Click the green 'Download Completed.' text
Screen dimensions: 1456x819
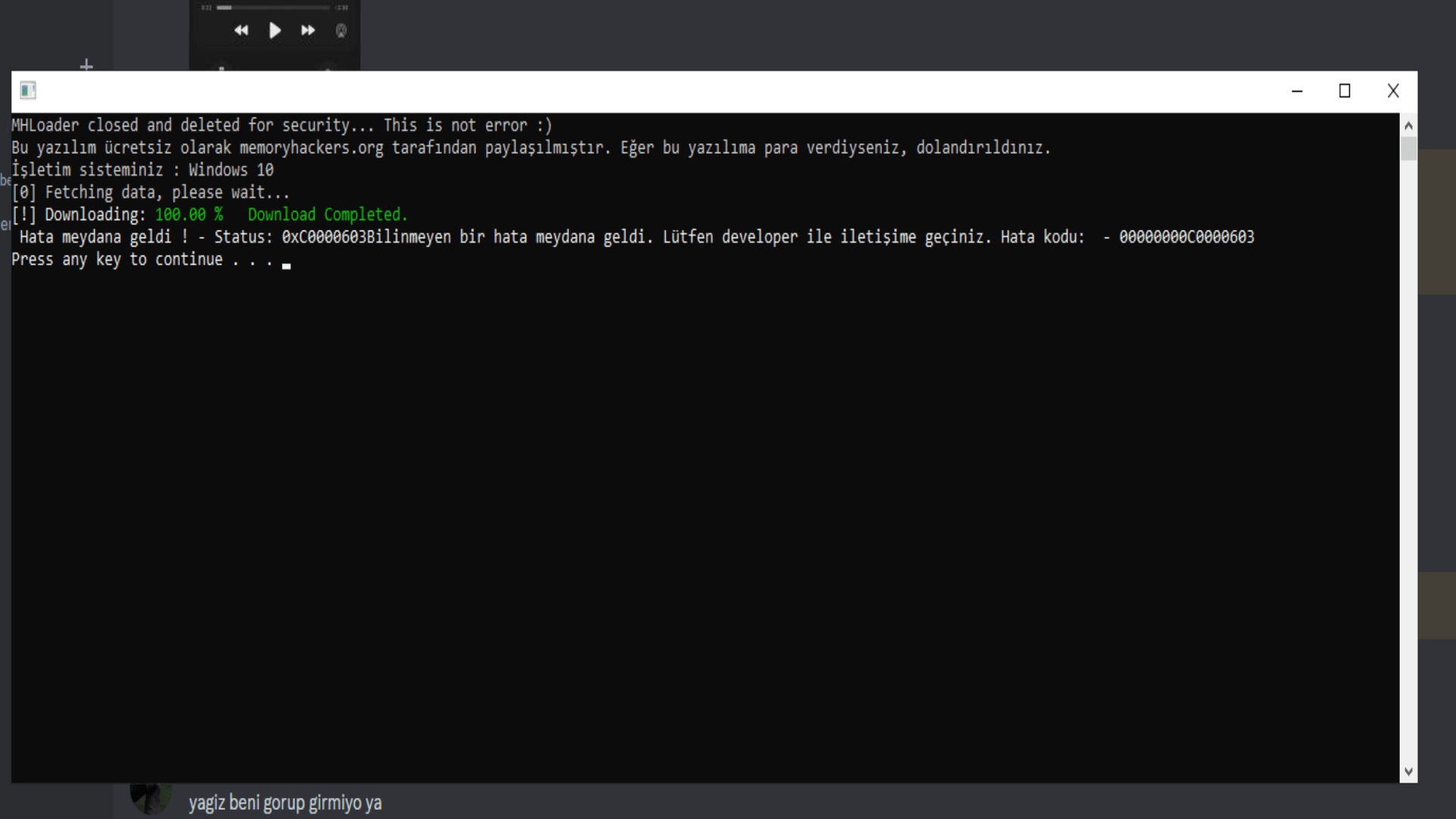point(328,215)
